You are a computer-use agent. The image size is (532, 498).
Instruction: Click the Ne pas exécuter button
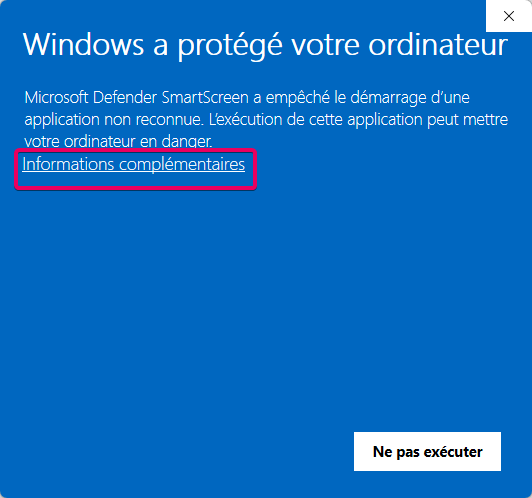(x=427, y=451)
